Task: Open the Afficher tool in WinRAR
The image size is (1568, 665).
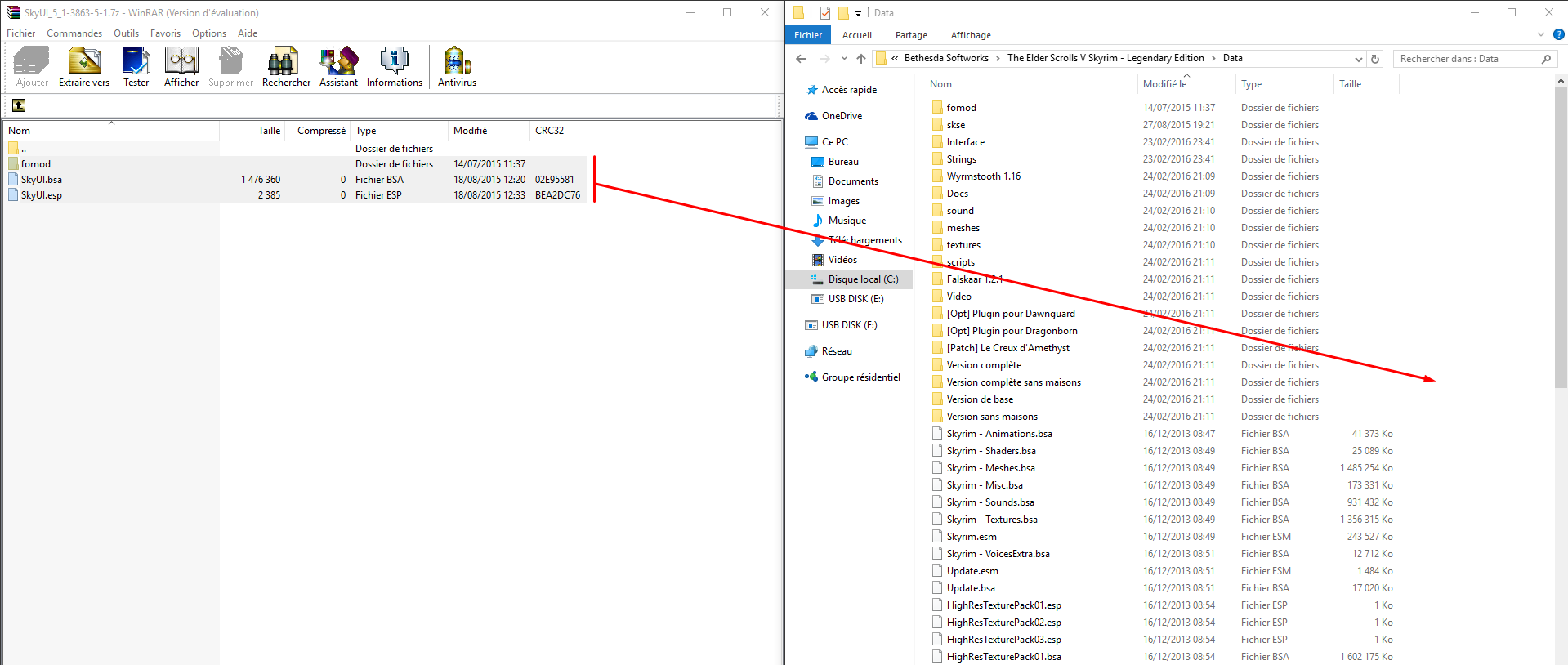Action: pos(181,66)
